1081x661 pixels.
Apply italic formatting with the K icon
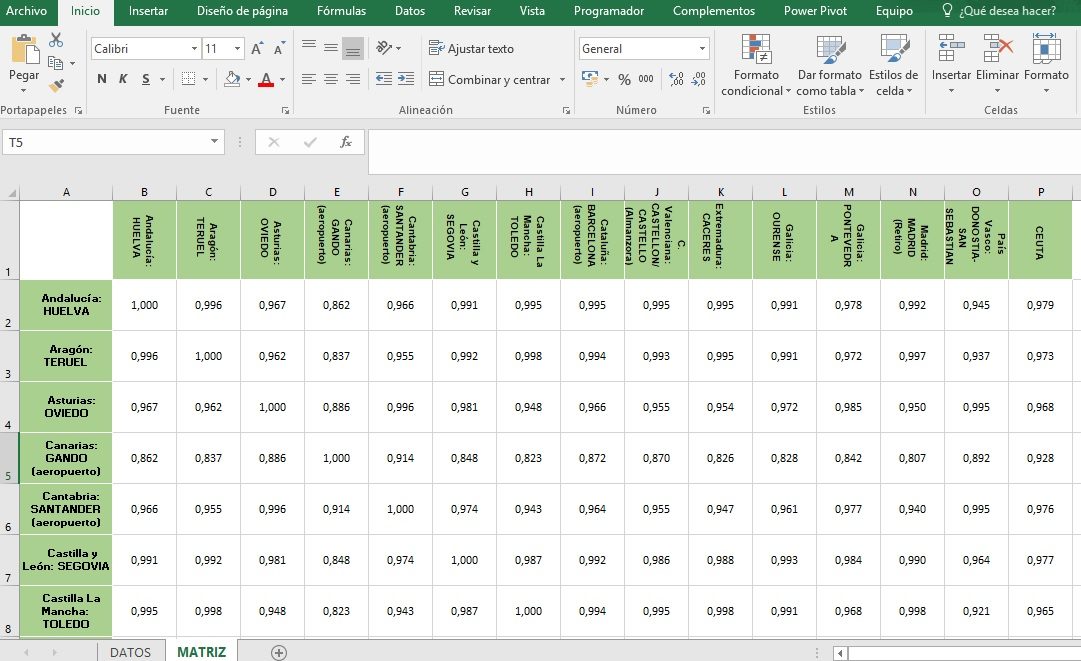tap(123, 79)
